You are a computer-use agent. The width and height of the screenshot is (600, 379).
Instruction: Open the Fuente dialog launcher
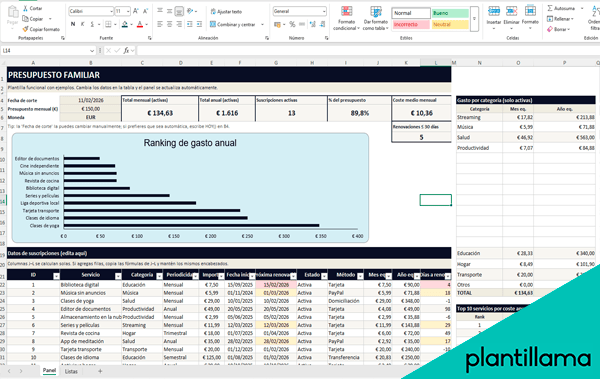tap(150, 38)
